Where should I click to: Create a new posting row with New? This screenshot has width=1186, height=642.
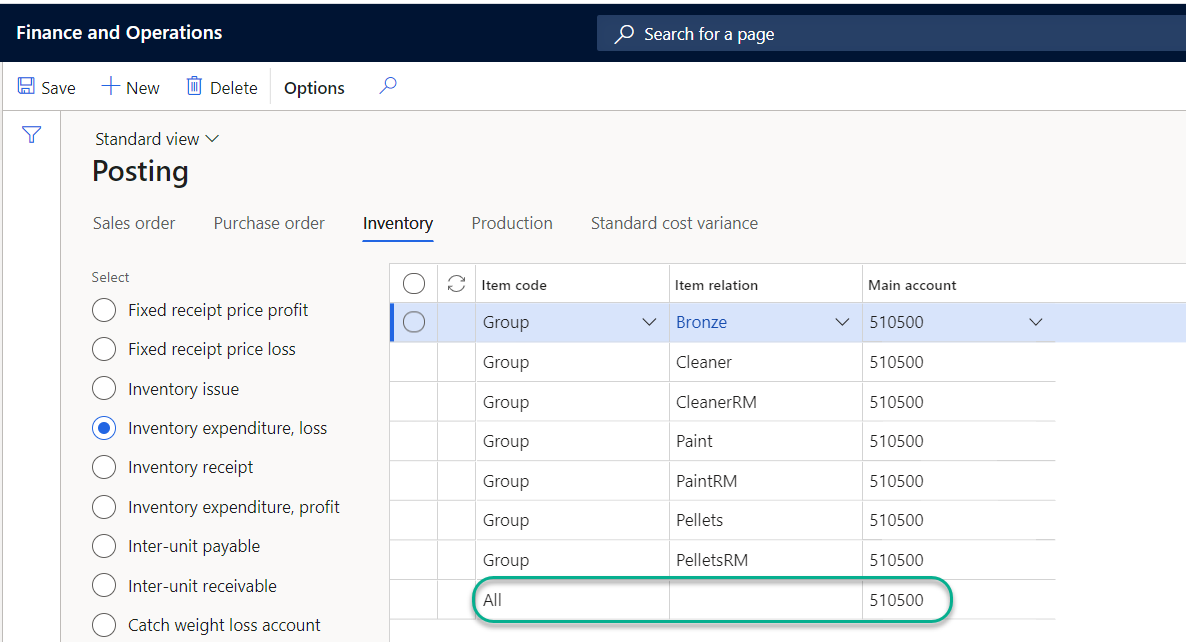(x=130, y=88)
